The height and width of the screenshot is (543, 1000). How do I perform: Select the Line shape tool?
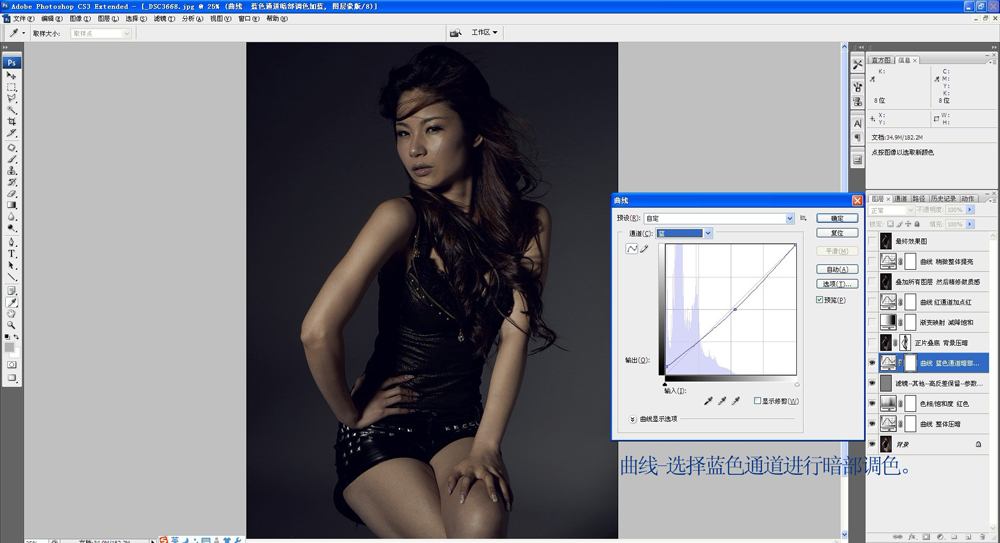point(11,277)
